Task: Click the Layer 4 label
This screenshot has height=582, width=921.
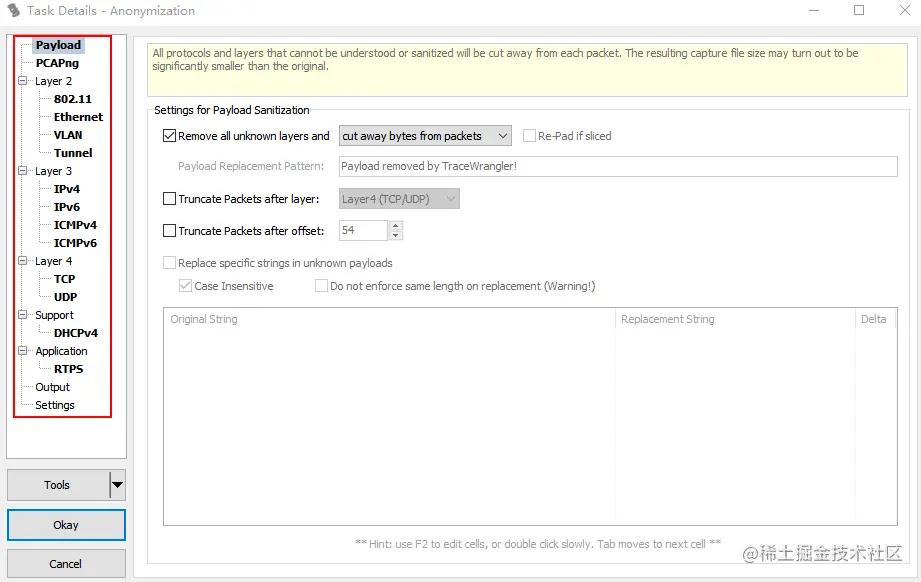Action: click(53, 261)
